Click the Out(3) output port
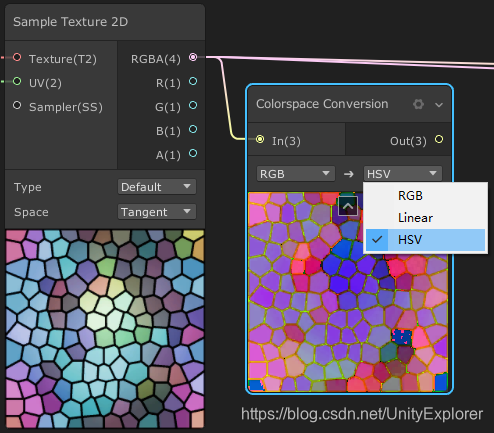 pos(439,139)
